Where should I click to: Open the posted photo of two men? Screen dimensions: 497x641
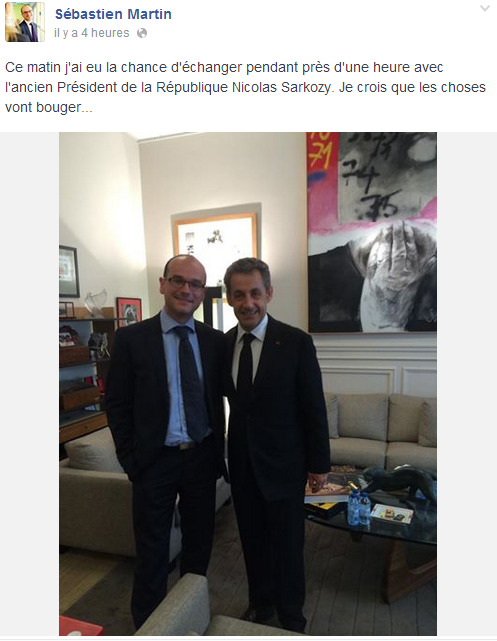click(248, 384)
